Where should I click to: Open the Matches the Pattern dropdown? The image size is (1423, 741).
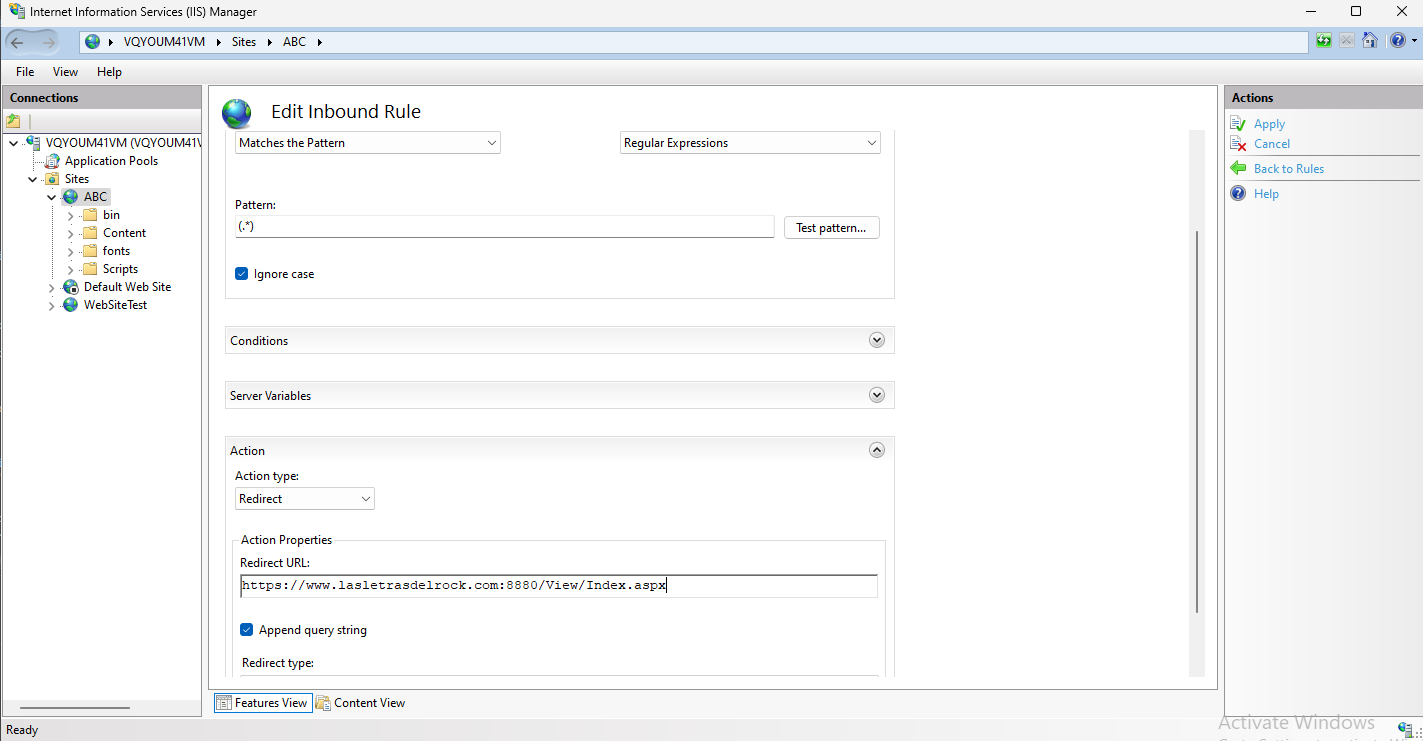[x=368, y=143]
